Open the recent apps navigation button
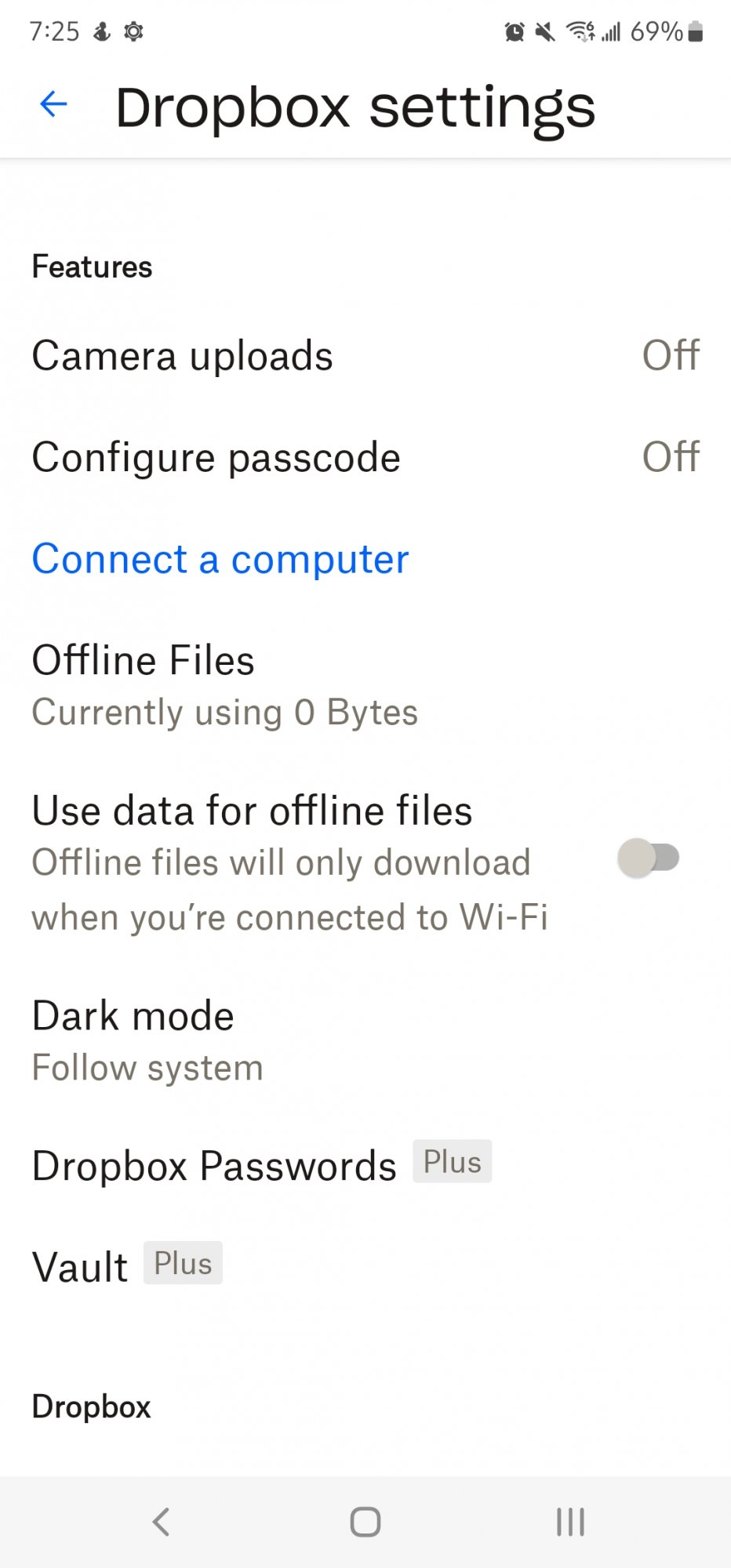Screen dimensions: 731x1568 point(570,1522)
